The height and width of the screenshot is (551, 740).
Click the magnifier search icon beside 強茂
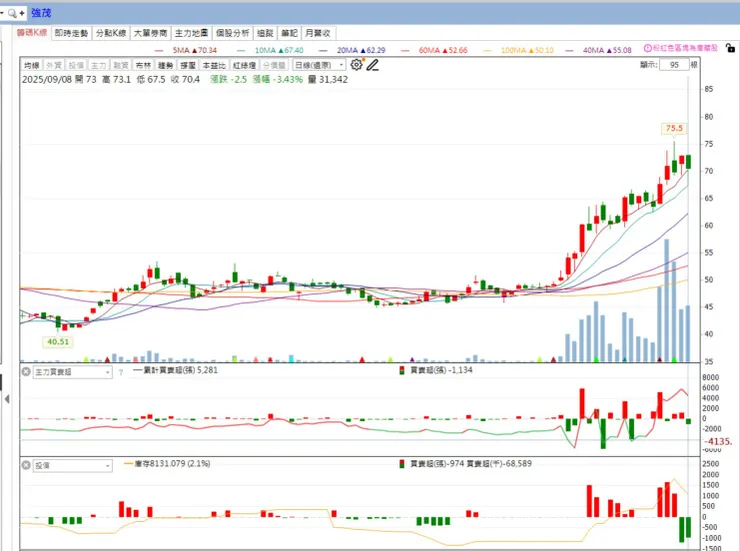click(12, 13)
